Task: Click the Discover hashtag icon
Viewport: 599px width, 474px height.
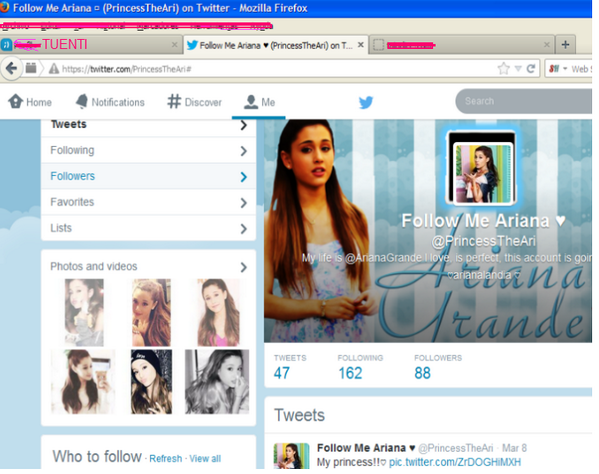Action: tap(174, 102)
